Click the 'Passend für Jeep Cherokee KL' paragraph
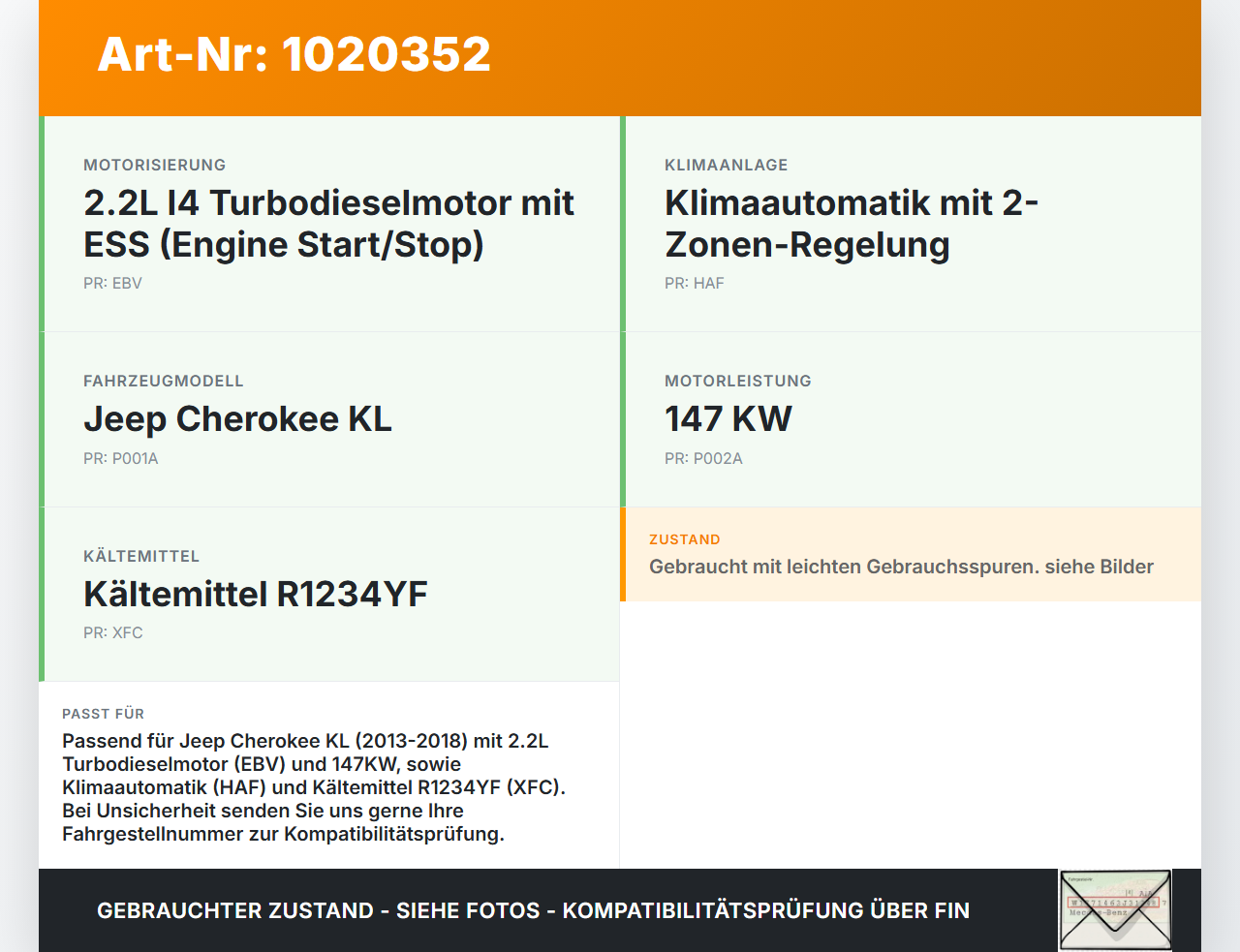Viewport: 1240px width, 952px height. 314,787
